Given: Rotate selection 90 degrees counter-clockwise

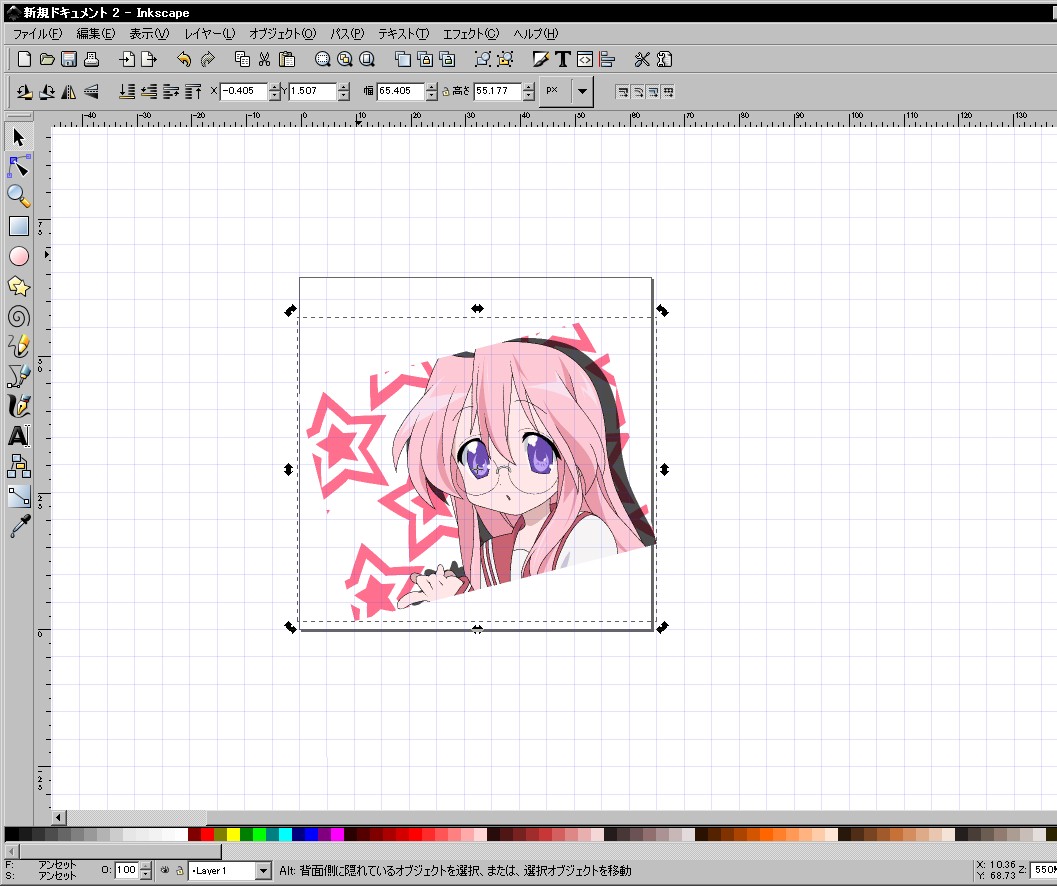Looking at the screenshot, I should tap(25, 91).
